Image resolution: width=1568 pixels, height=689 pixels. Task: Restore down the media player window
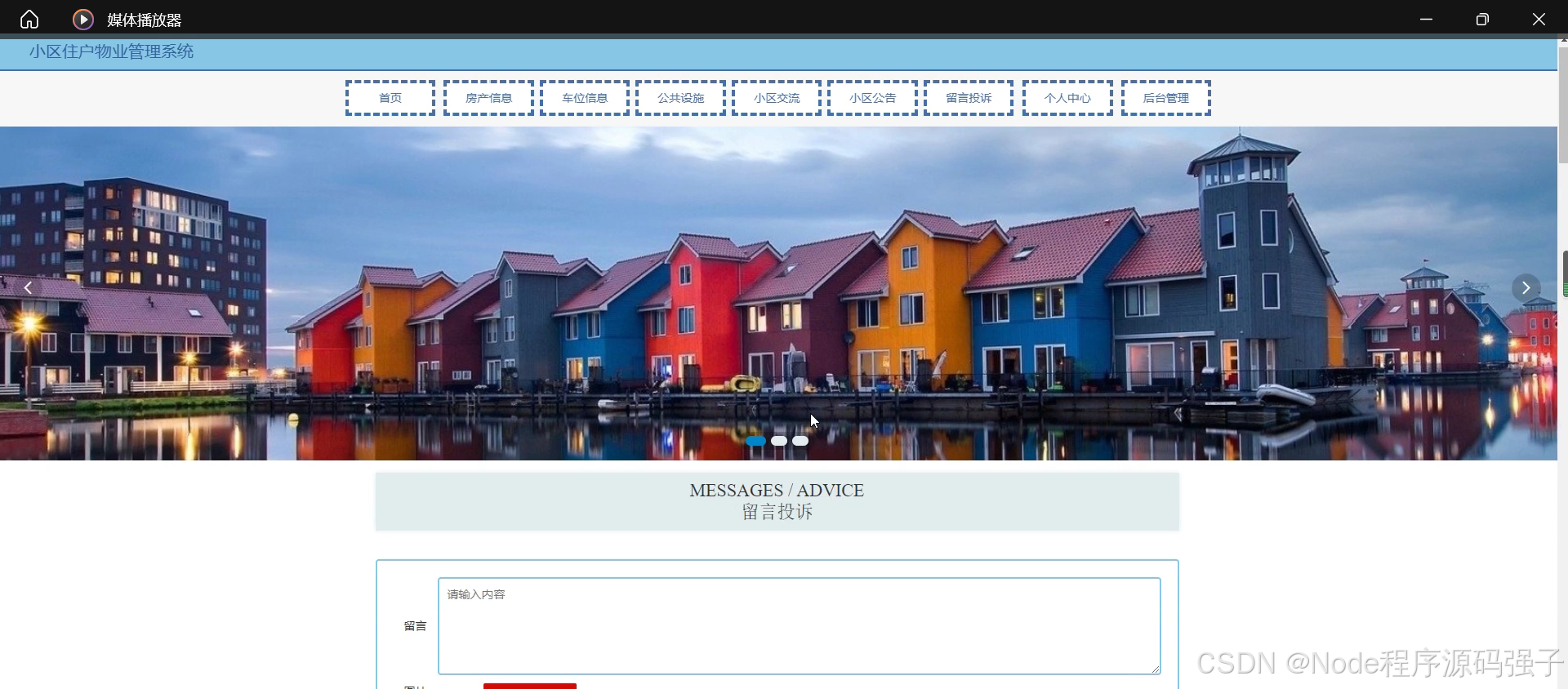(1482, 19)
